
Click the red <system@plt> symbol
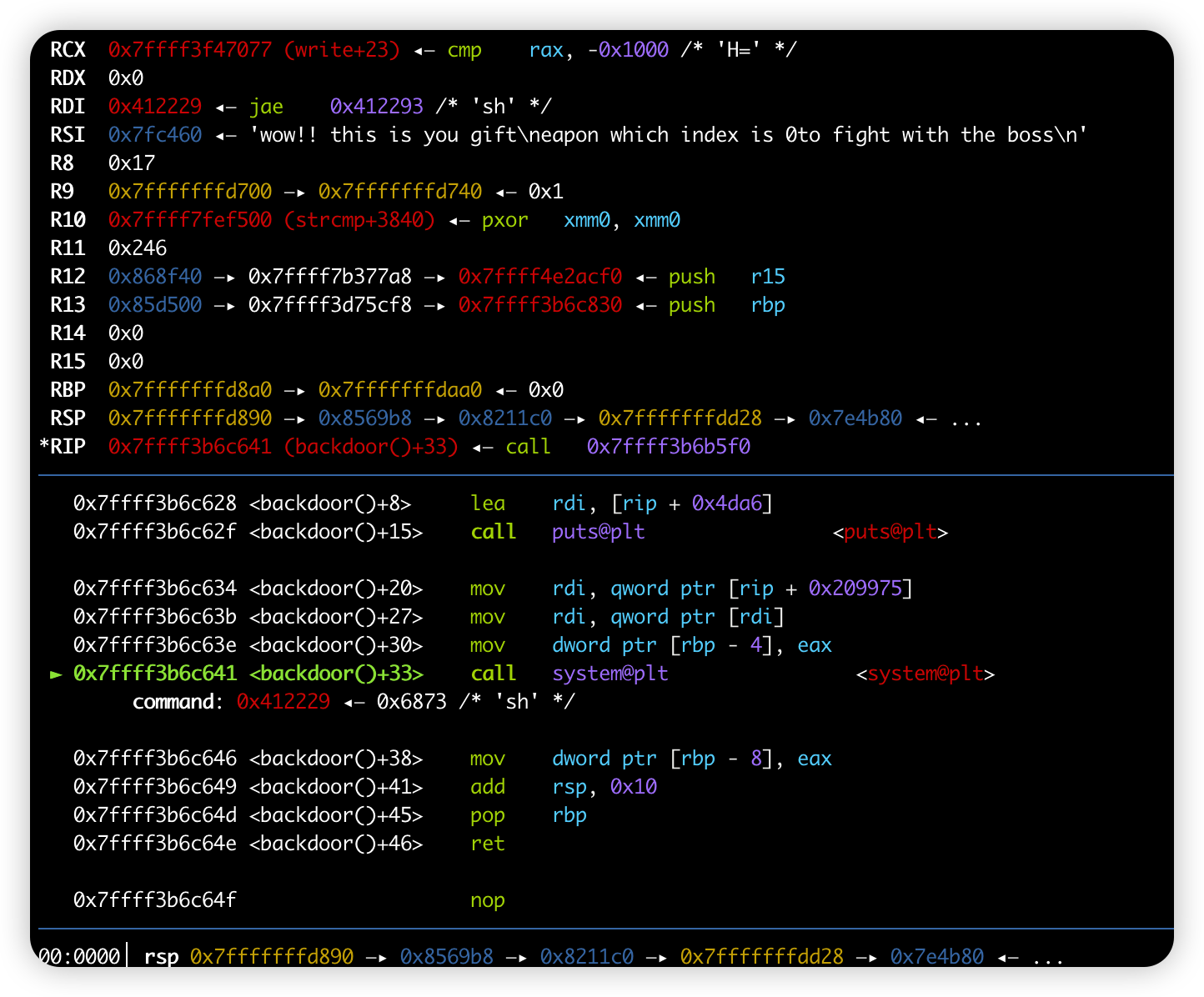(926, 674)
